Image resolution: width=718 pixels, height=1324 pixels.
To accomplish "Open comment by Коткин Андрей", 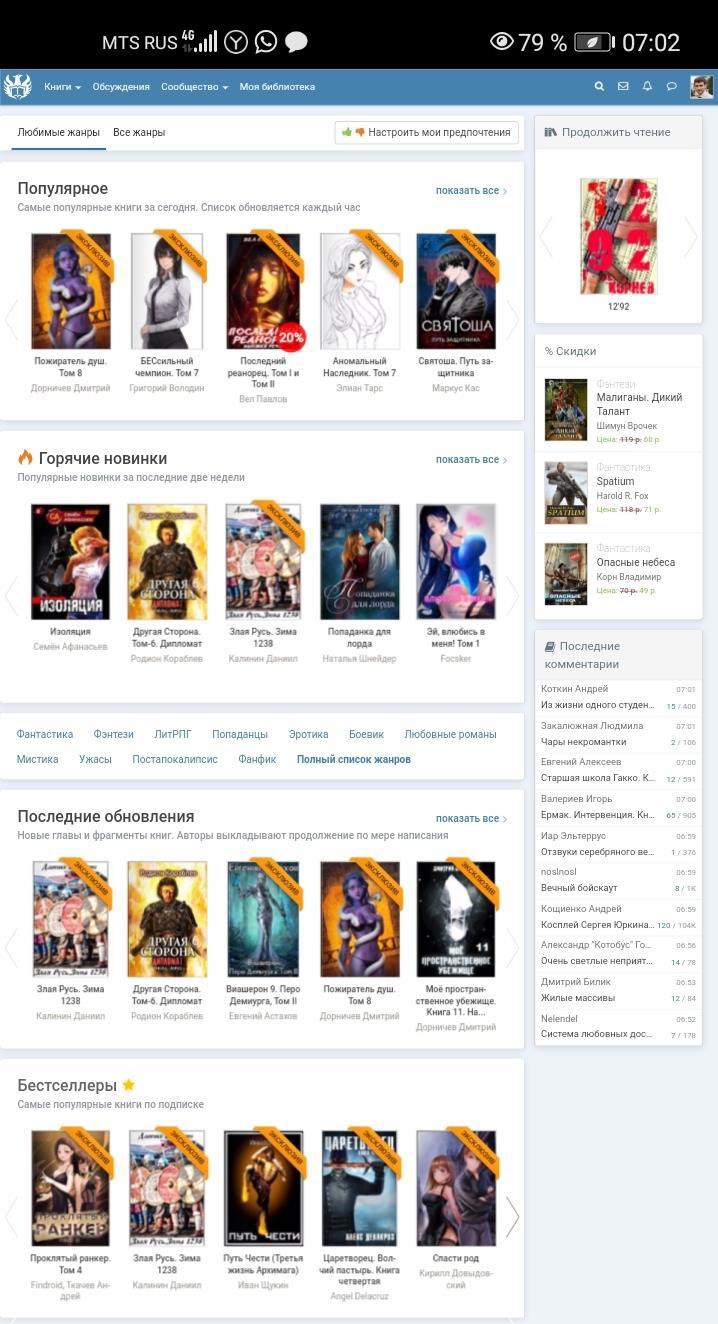I will pos(574,689).
